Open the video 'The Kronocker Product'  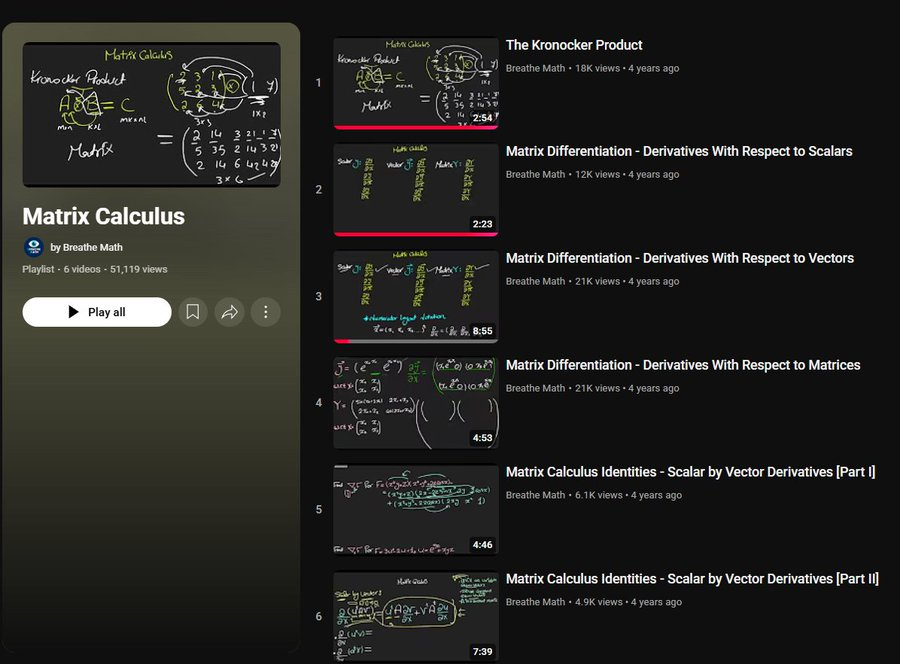coord(574,45)
